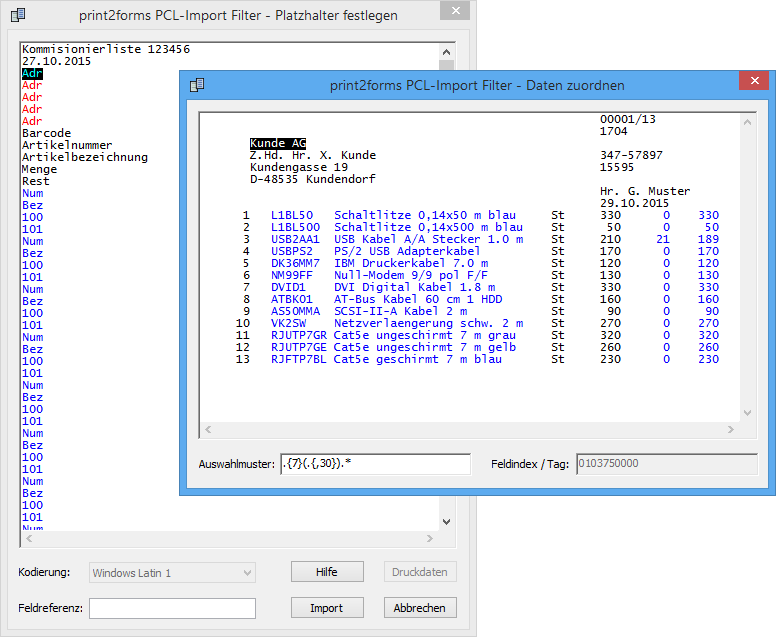Viewport: 776px width, 637px height.
Task: Select the highlighted Adr placeholder line
Action: click(x=32, y=73)
